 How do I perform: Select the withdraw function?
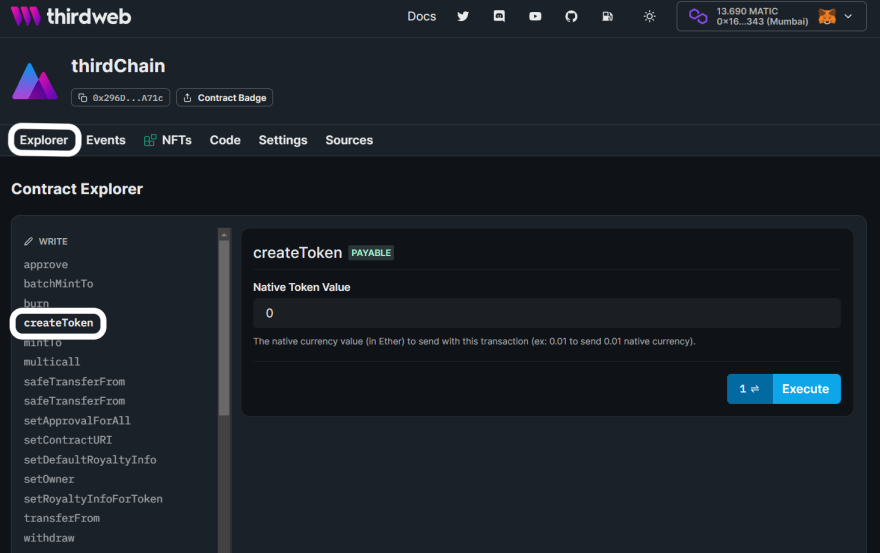click(49, 538)
